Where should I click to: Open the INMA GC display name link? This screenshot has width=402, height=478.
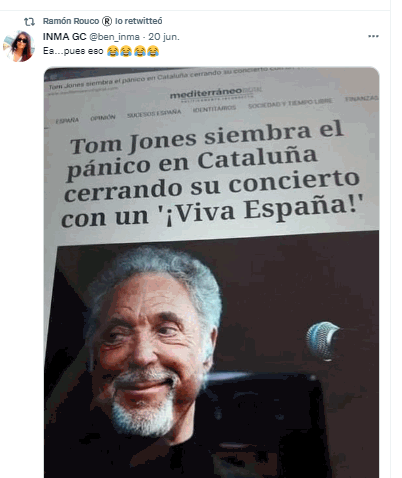point(64,37)
